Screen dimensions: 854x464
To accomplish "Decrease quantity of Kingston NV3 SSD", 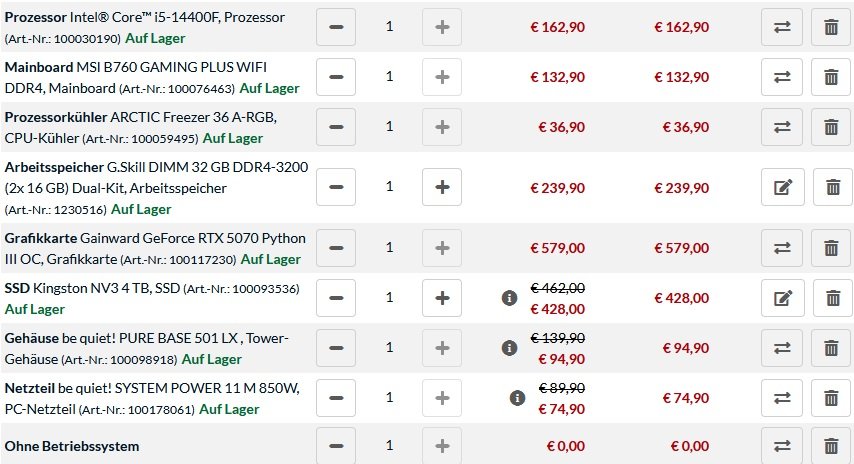I will (336, 298).
